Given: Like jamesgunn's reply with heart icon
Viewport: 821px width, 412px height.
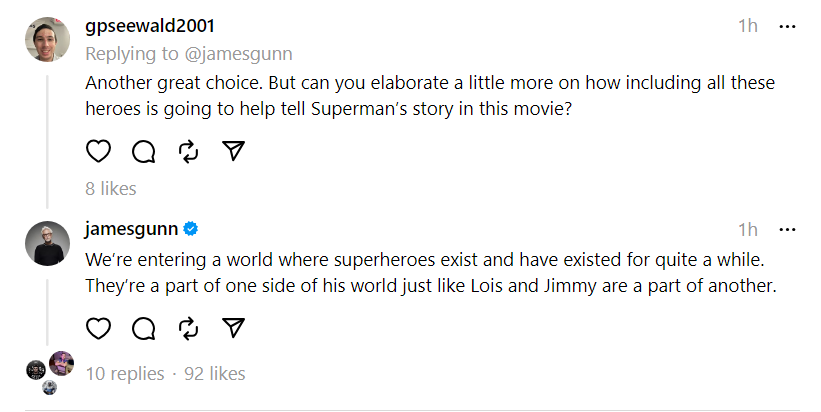Looking at the screenshot, I should click(x=98, y=328).
